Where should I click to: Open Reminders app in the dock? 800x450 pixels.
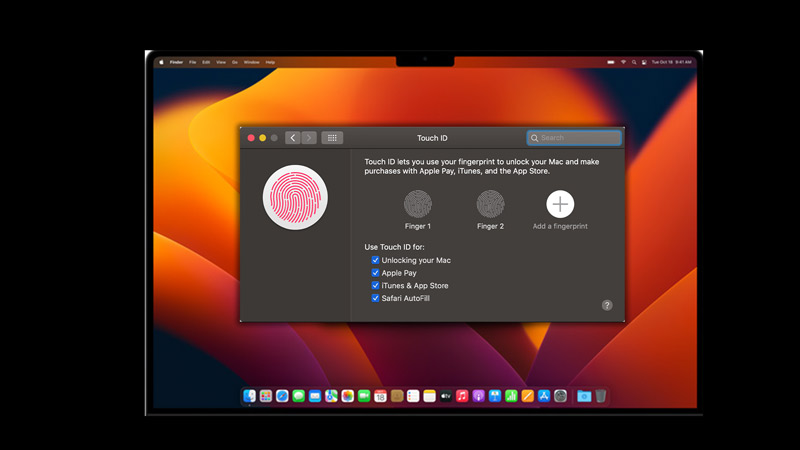point(413,396)
